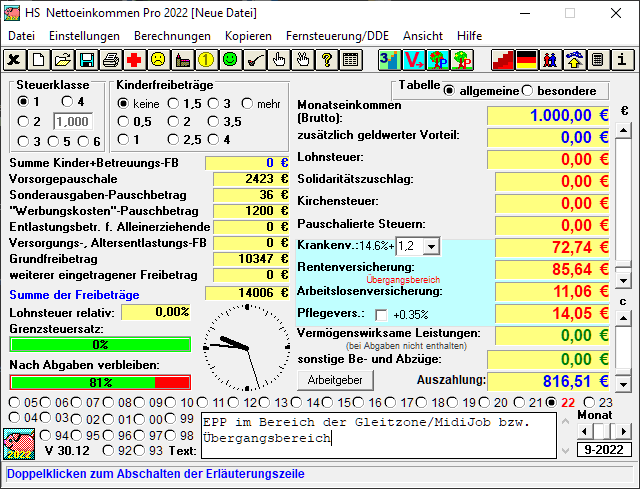Set Kinderfreibeträge to 1,5

(x=174, y=103)
